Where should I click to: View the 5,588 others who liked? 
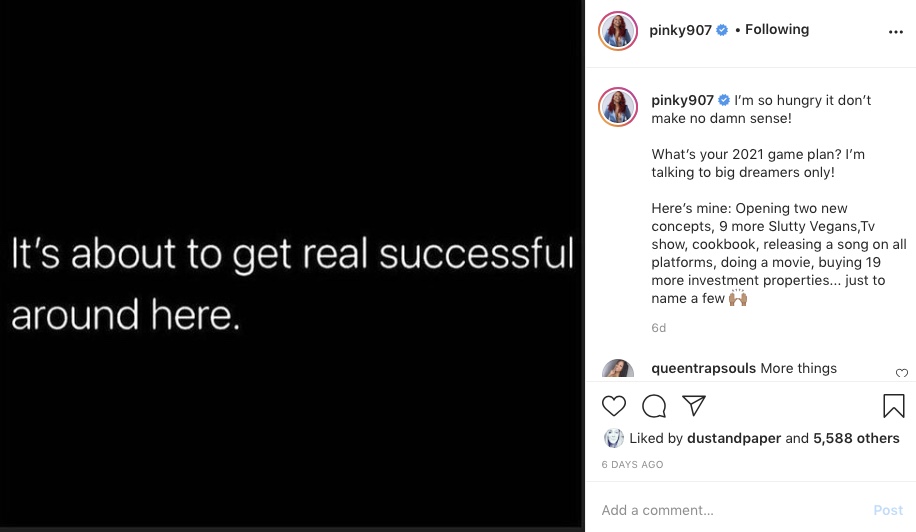coord(856,438)
